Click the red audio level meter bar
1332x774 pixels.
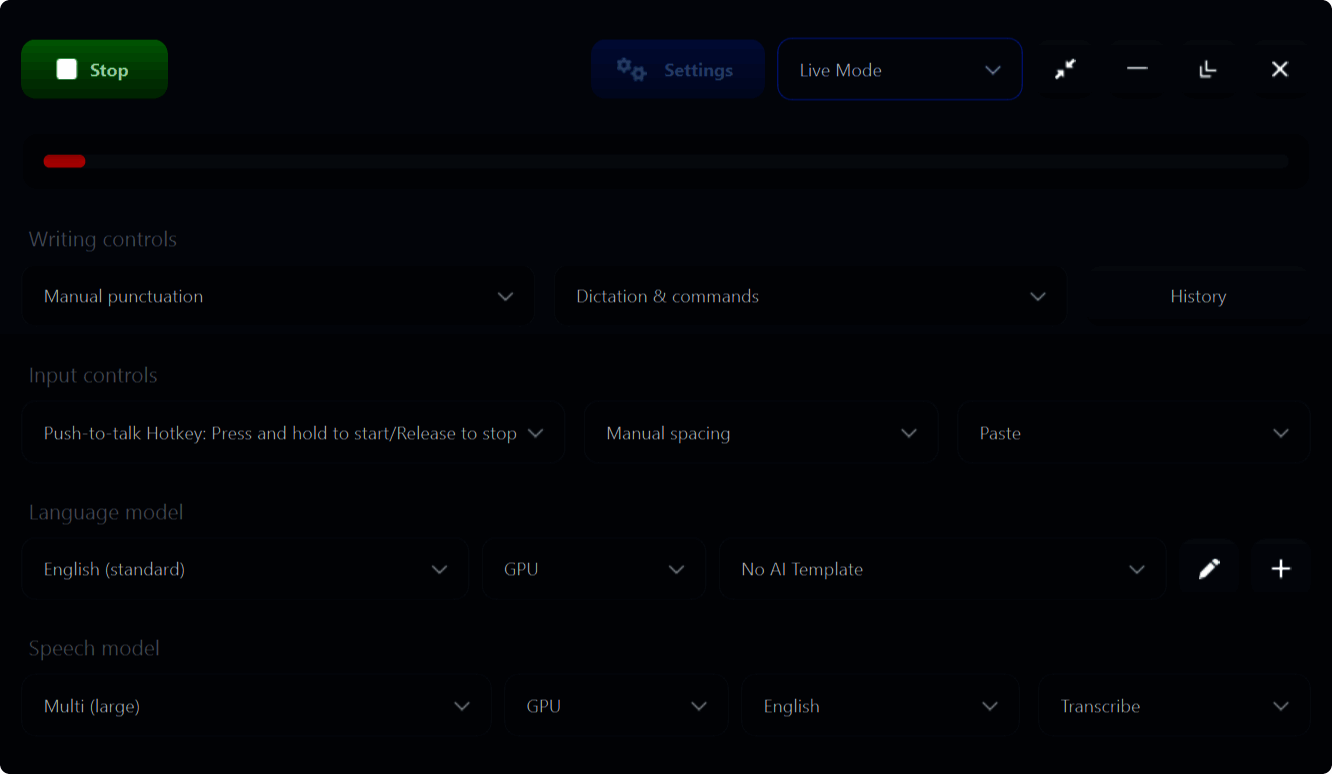pyautogui.click(x=65, y=161)
